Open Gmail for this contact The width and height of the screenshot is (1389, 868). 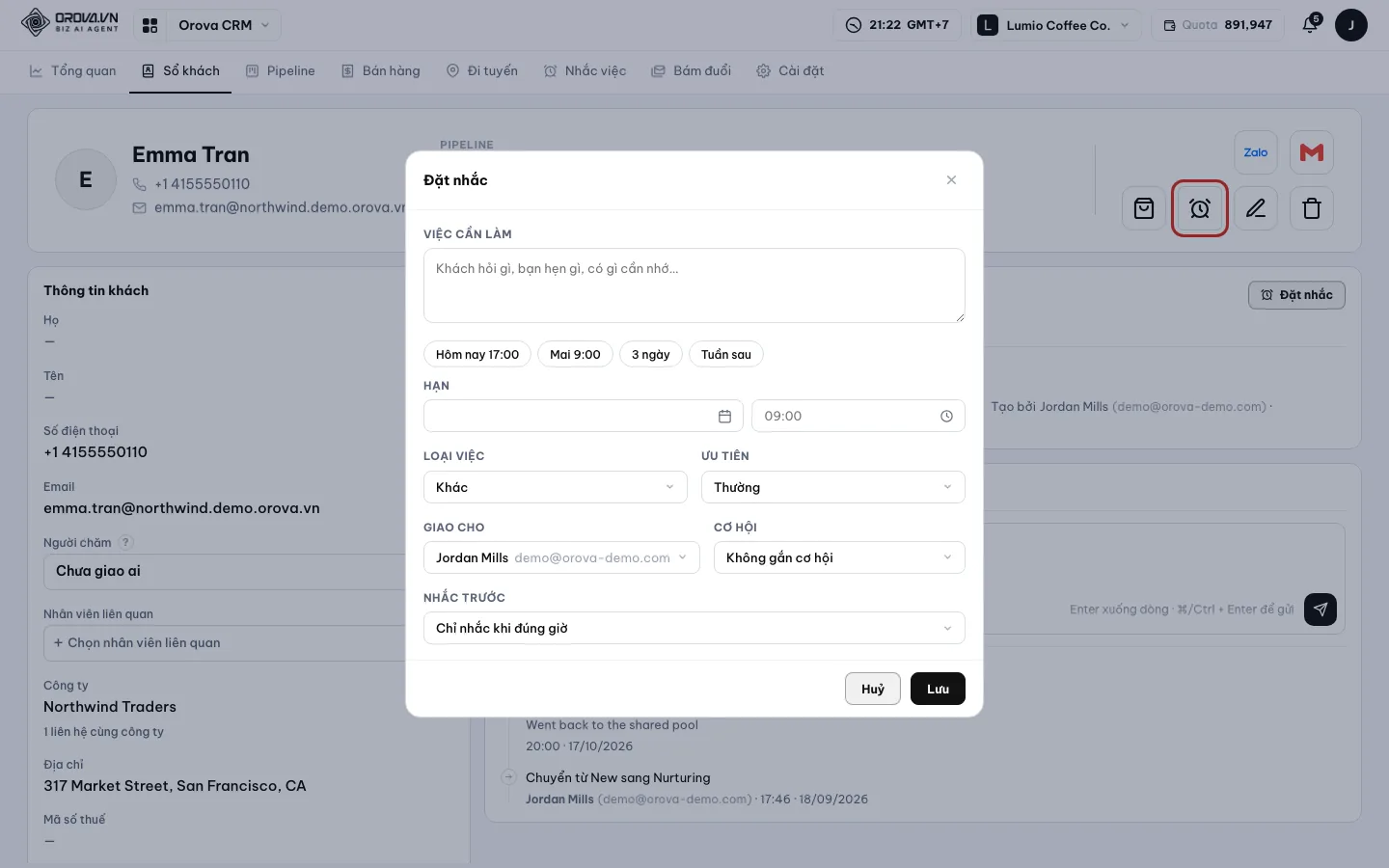[x=1312, y=152]
